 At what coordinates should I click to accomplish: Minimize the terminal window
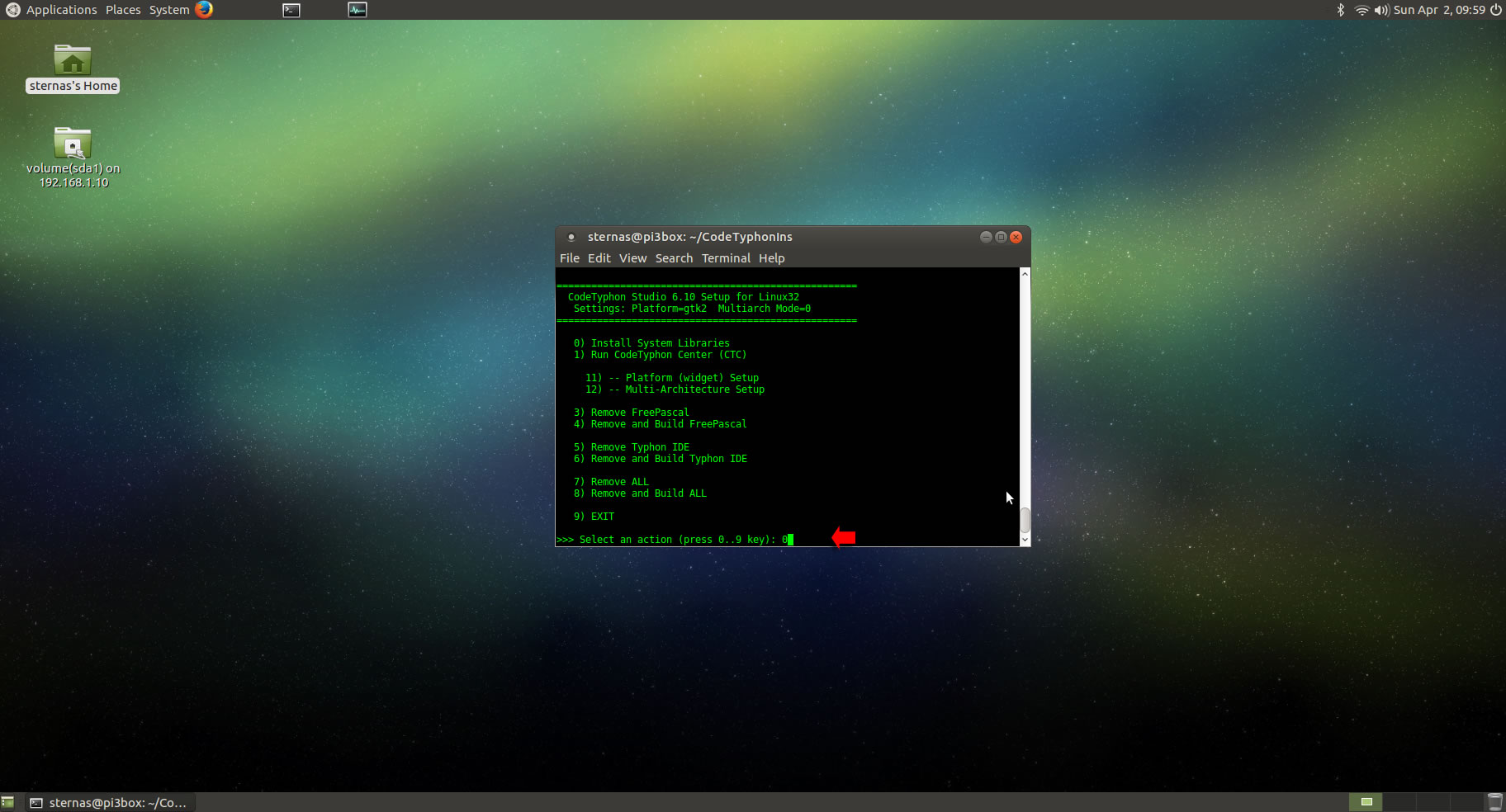click(x=986, y=237)
